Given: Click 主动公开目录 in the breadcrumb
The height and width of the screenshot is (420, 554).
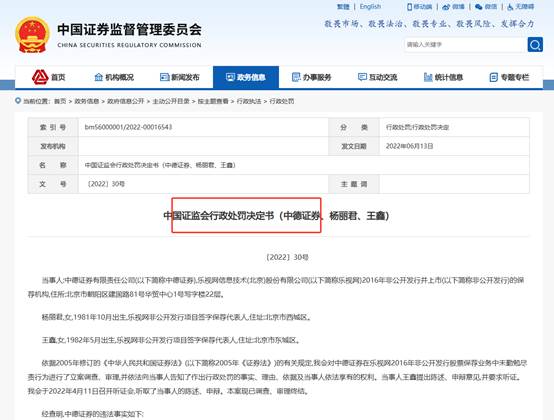Looking at the screenshot, I should click(171, 101).
